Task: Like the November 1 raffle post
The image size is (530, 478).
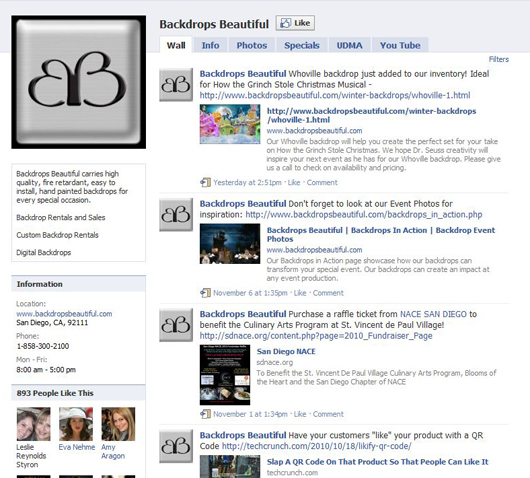Action: [x=300, y=414]
